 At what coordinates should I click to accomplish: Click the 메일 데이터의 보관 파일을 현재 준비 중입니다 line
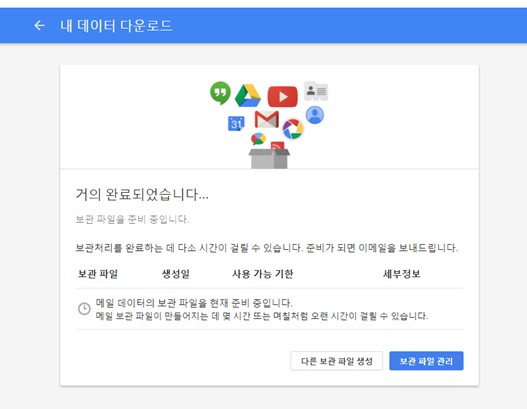pos(194,303)
